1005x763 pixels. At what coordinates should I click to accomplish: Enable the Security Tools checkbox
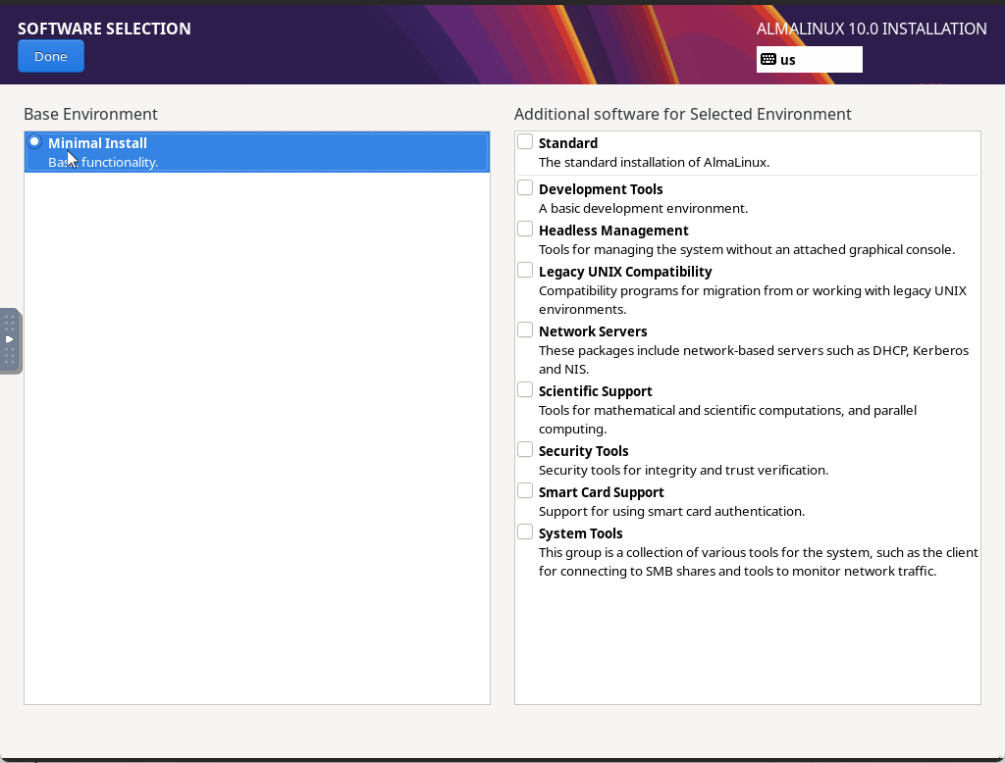tap(525, 449)
